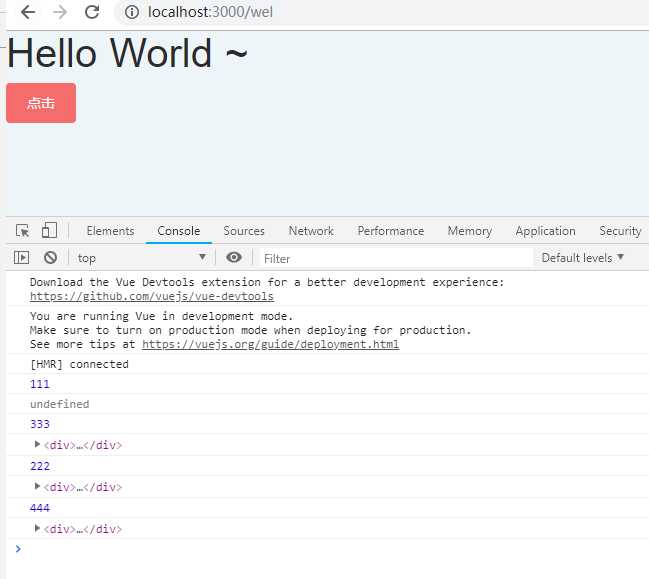Click the browser forward arrow
Screen dimensions: 649x579
click(60, 12)
